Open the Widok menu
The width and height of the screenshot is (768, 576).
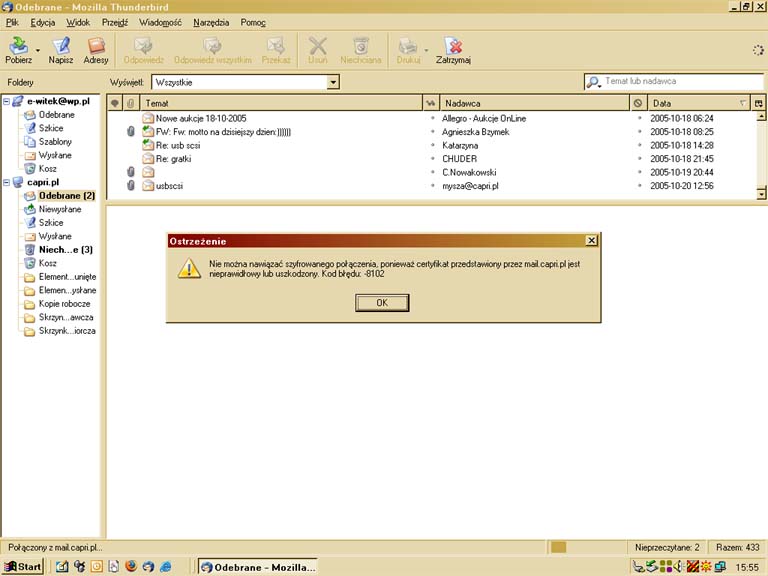(78, 23)
